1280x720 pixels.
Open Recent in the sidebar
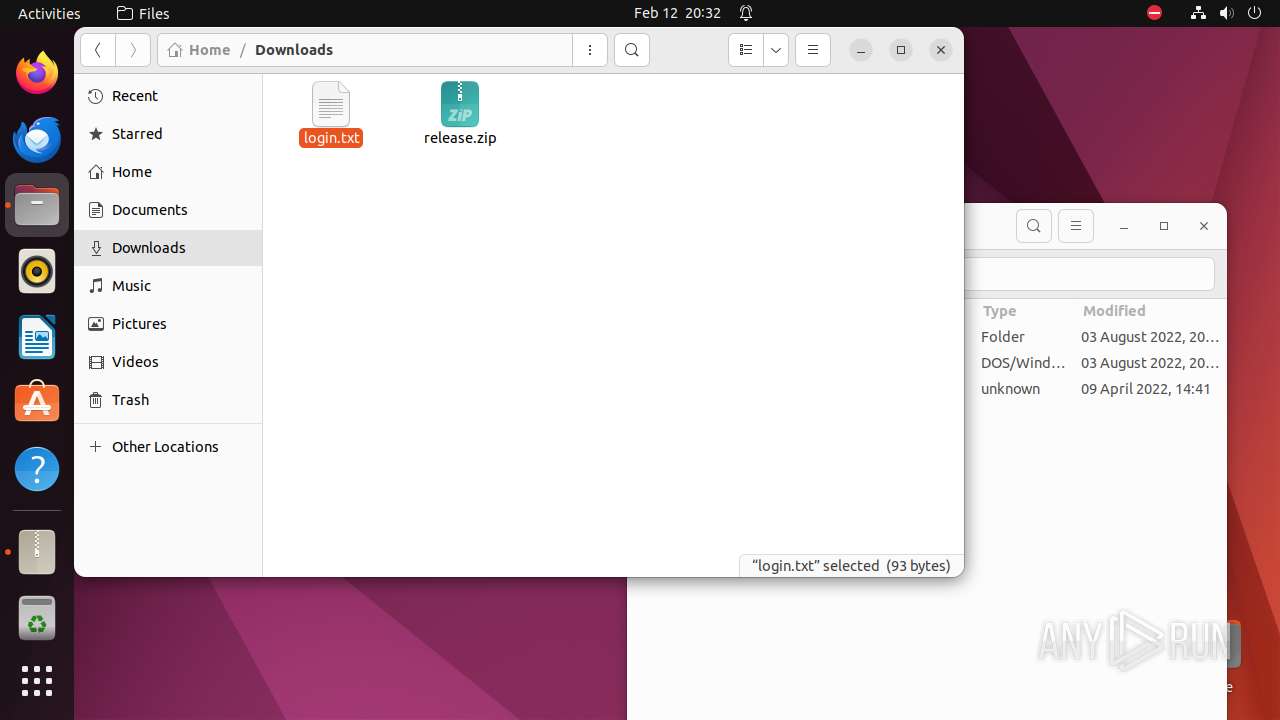pyautogui.click(x=168, y=96)
